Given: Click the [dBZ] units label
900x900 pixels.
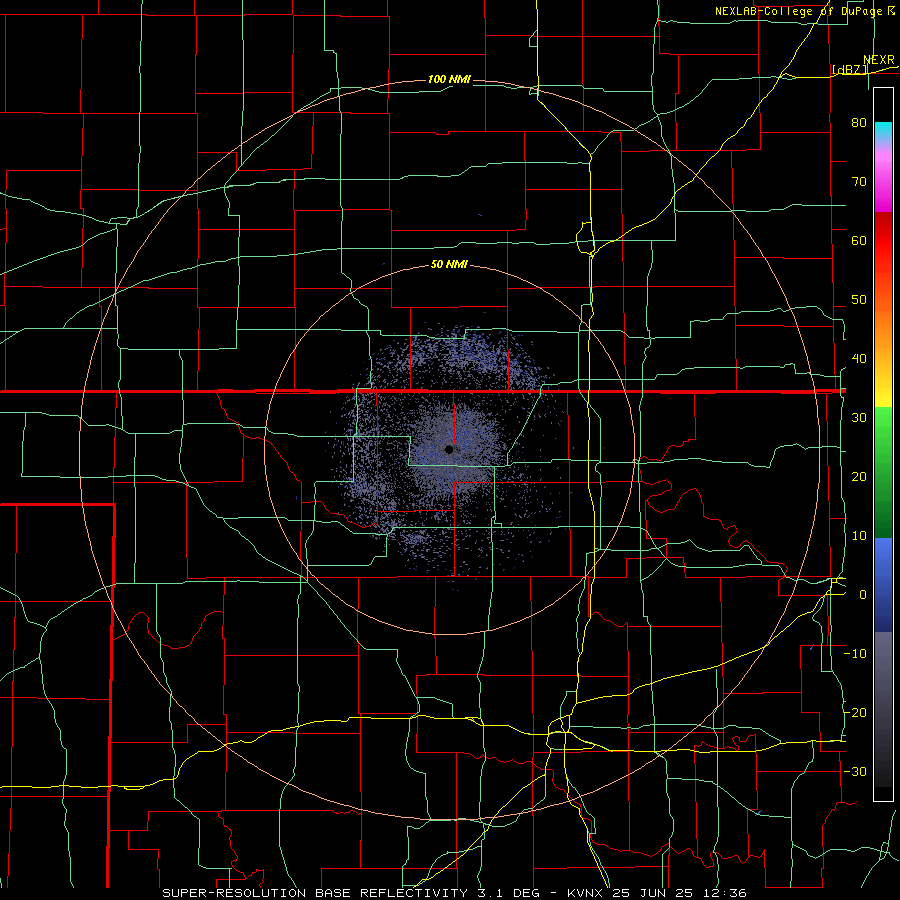Looking at the screenshot, I should point(850,70).
